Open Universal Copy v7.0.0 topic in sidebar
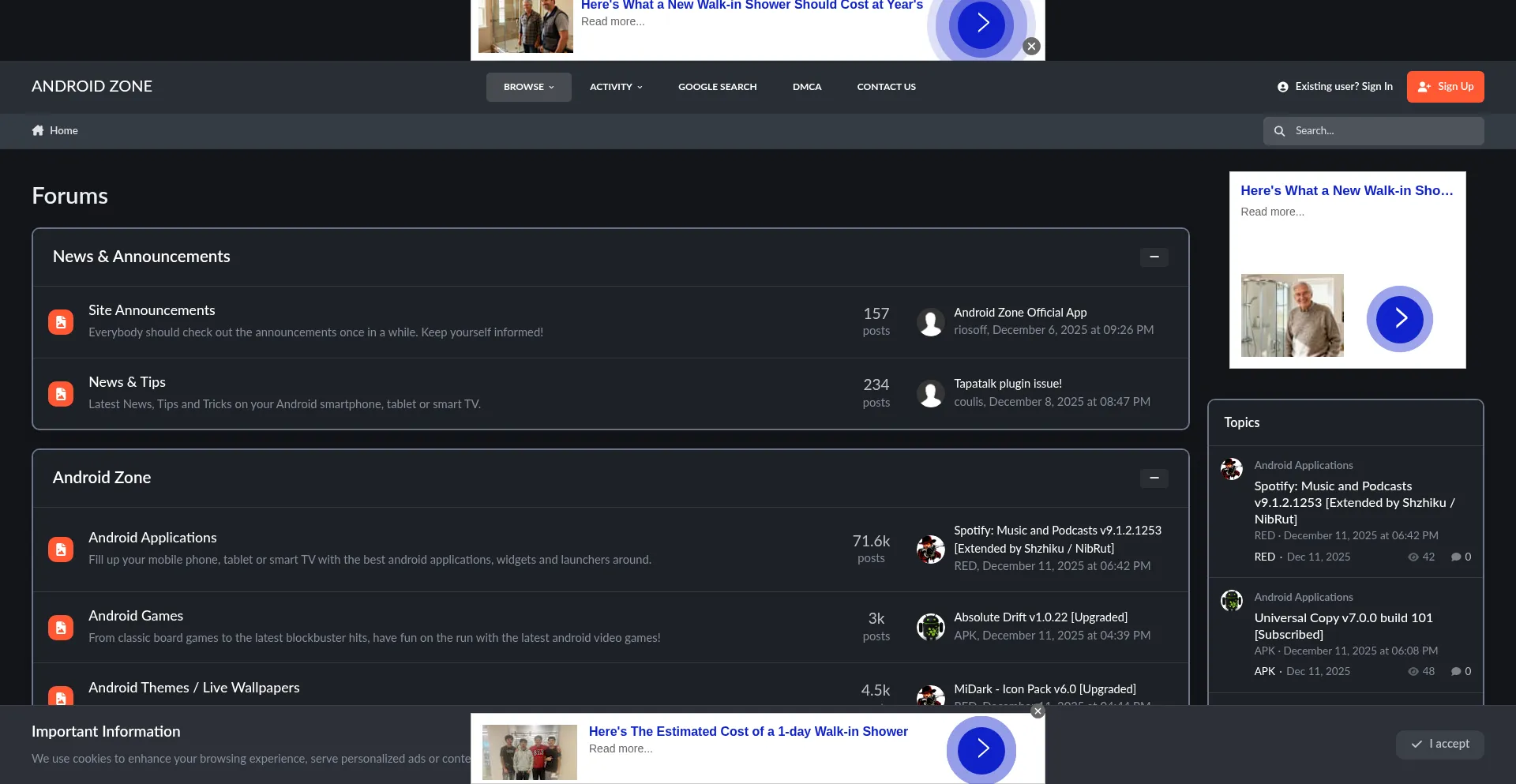This screenshot has height=784, width=1516. click(x=1343, y=626)
